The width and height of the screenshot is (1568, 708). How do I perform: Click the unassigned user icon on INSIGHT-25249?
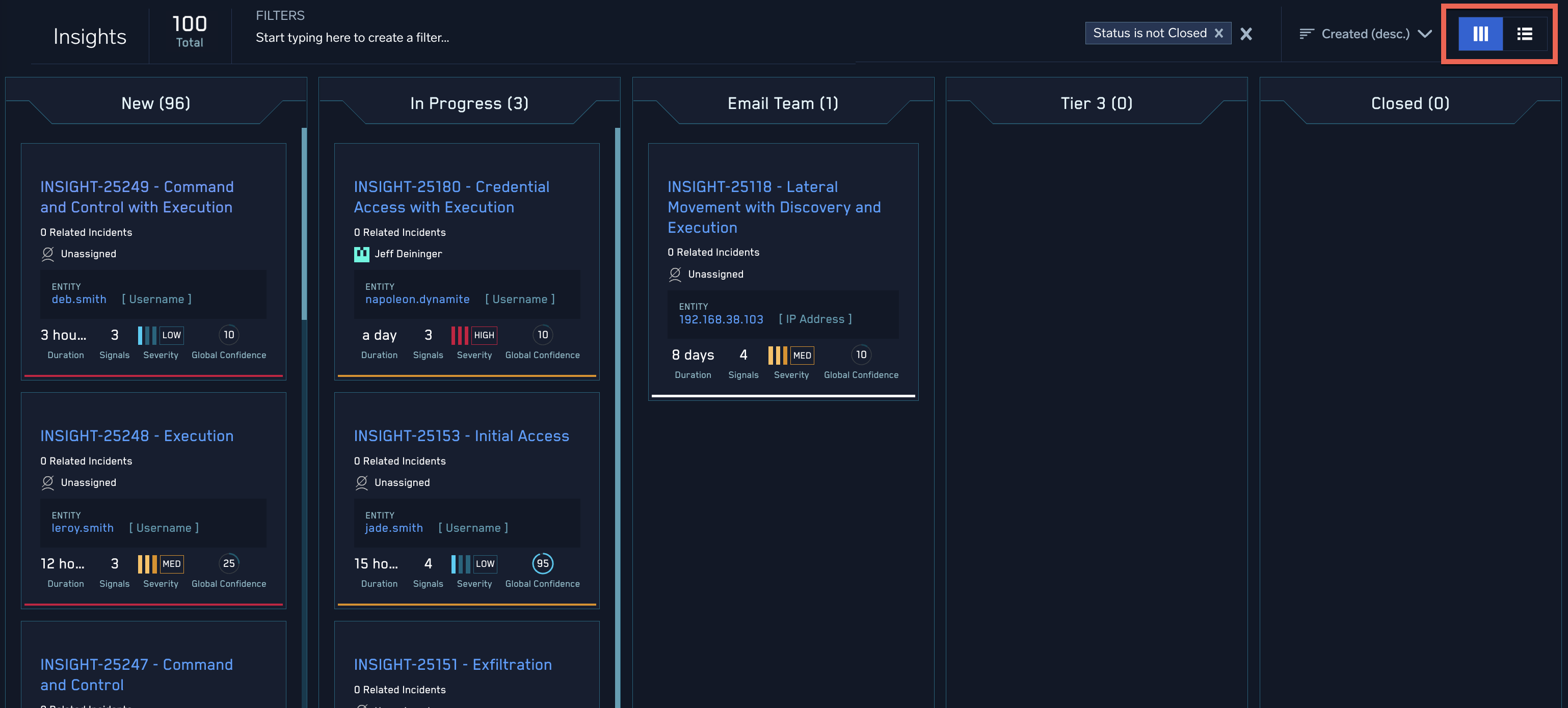(48, 254)
